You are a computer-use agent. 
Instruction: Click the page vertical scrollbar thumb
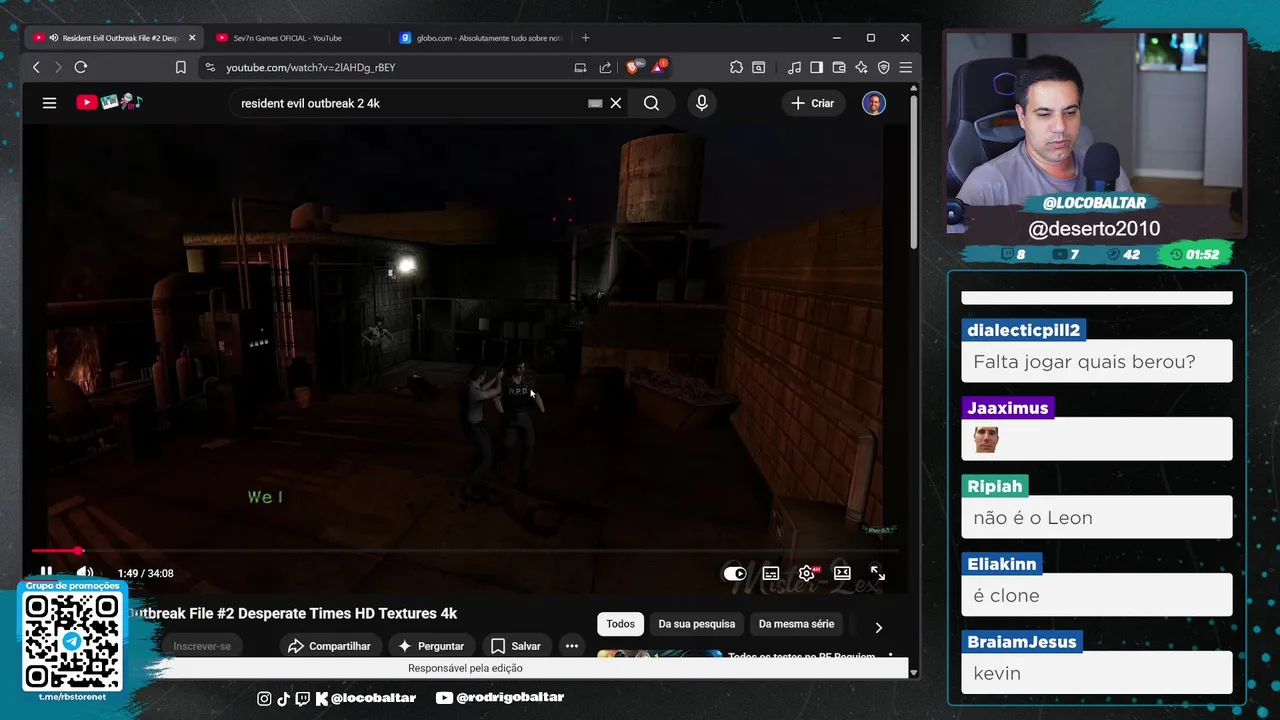tap(914, 173)
